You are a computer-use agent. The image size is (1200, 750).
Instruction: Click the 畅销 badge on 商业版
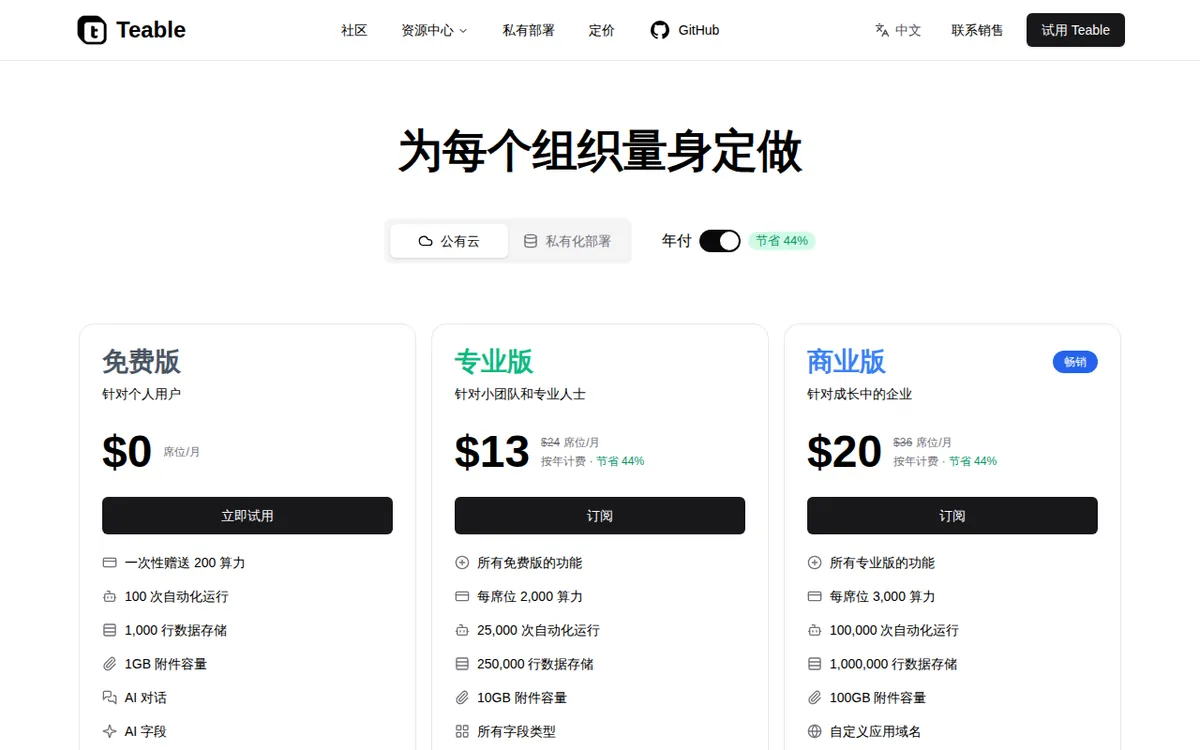pos(1075,362)
